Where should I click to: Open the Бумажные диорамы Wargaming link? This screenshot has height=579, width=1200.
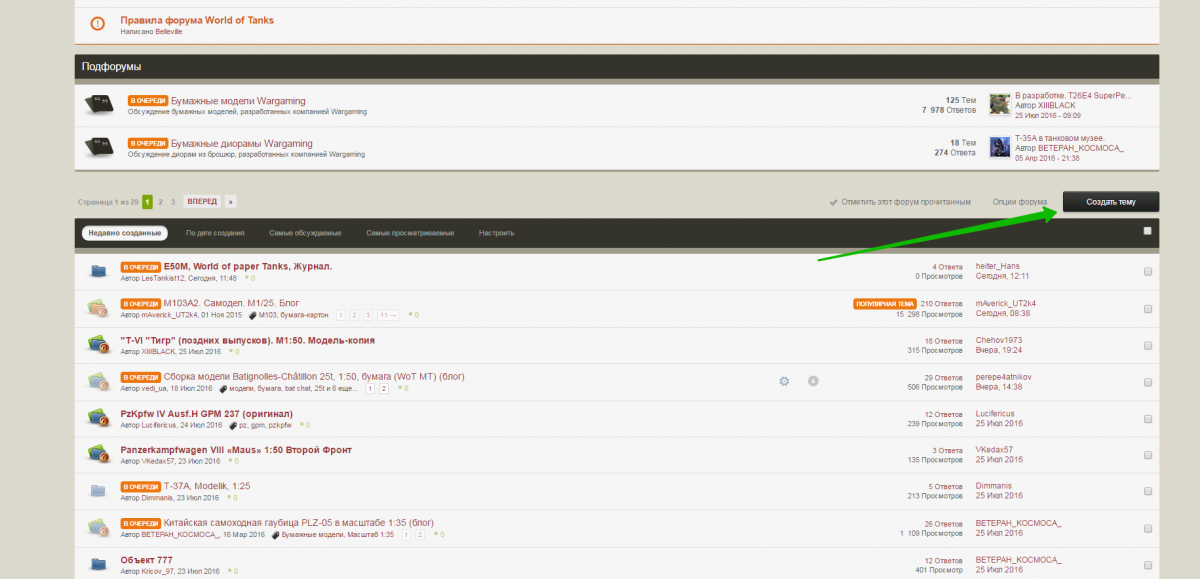coord(242,143)
